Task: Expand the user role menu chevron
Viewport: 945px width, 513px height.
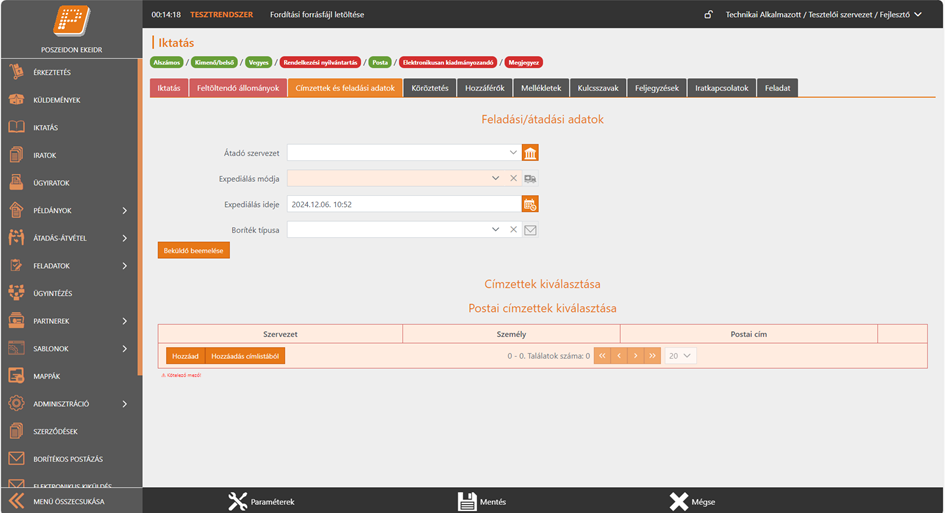Action: coord(918,14)
